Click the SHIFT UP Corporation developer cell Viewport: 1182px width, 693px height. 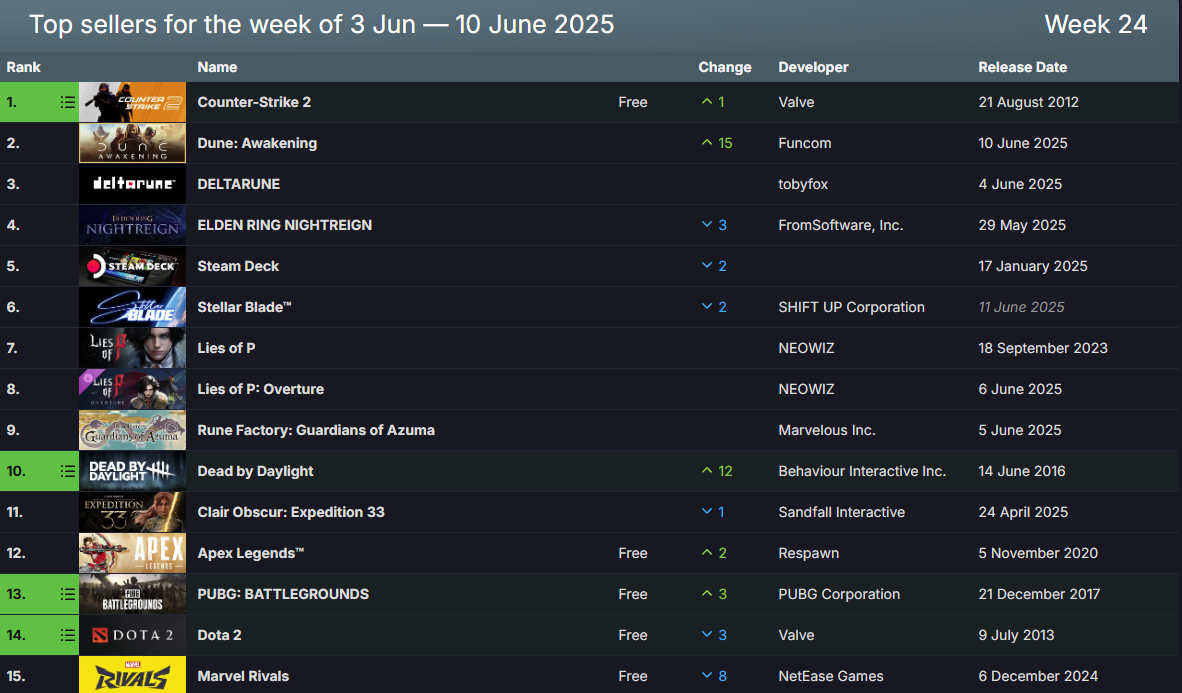[851, 307]
